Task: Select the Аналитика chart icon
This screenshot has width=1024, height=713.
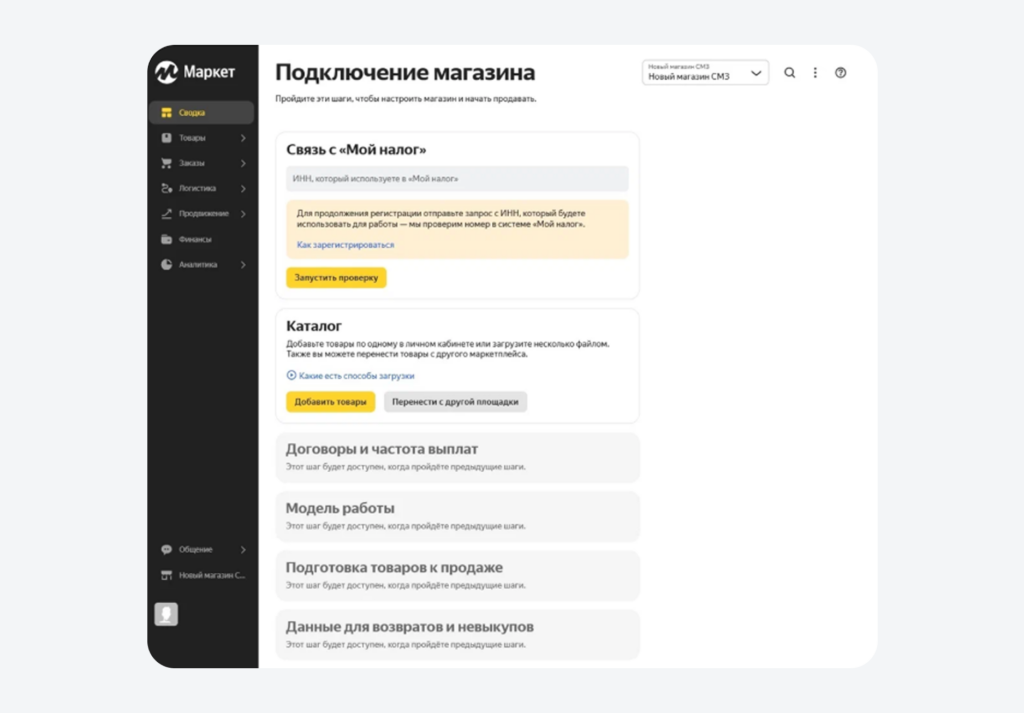Action: point(166,264)
